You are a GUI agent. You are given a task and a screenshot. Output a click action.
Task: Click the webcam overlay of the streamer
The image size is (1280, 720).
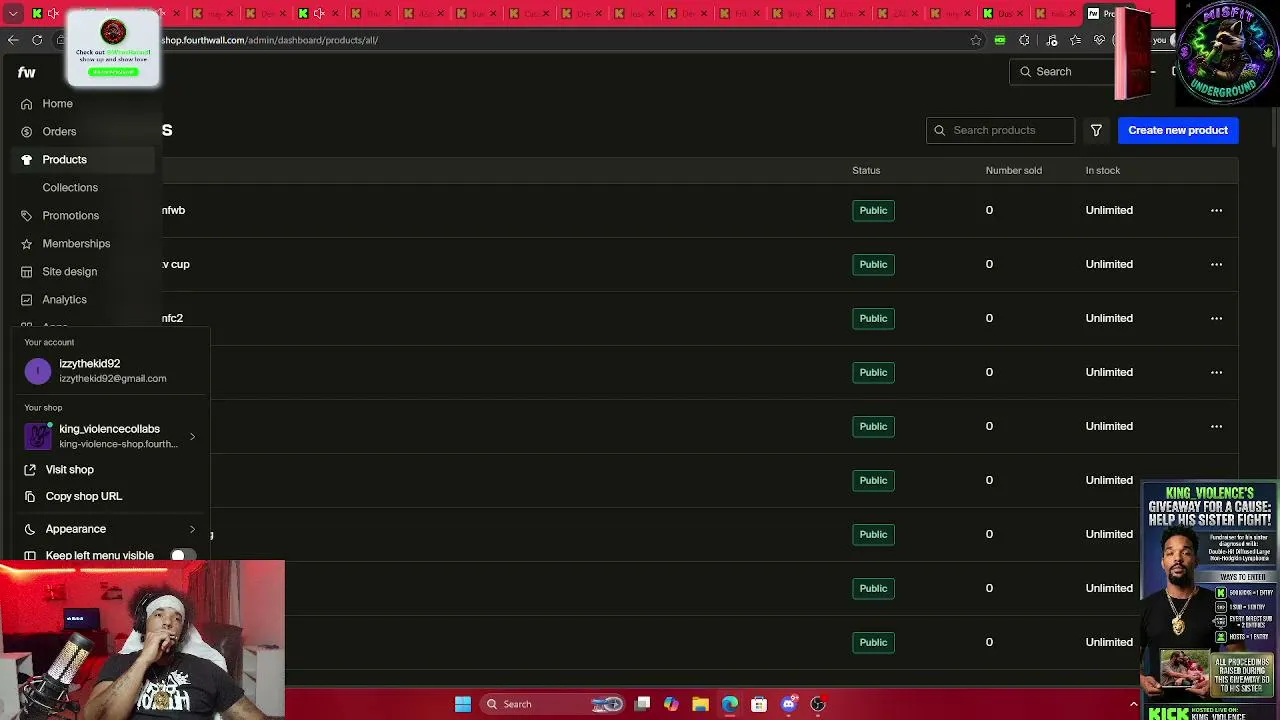142,640
